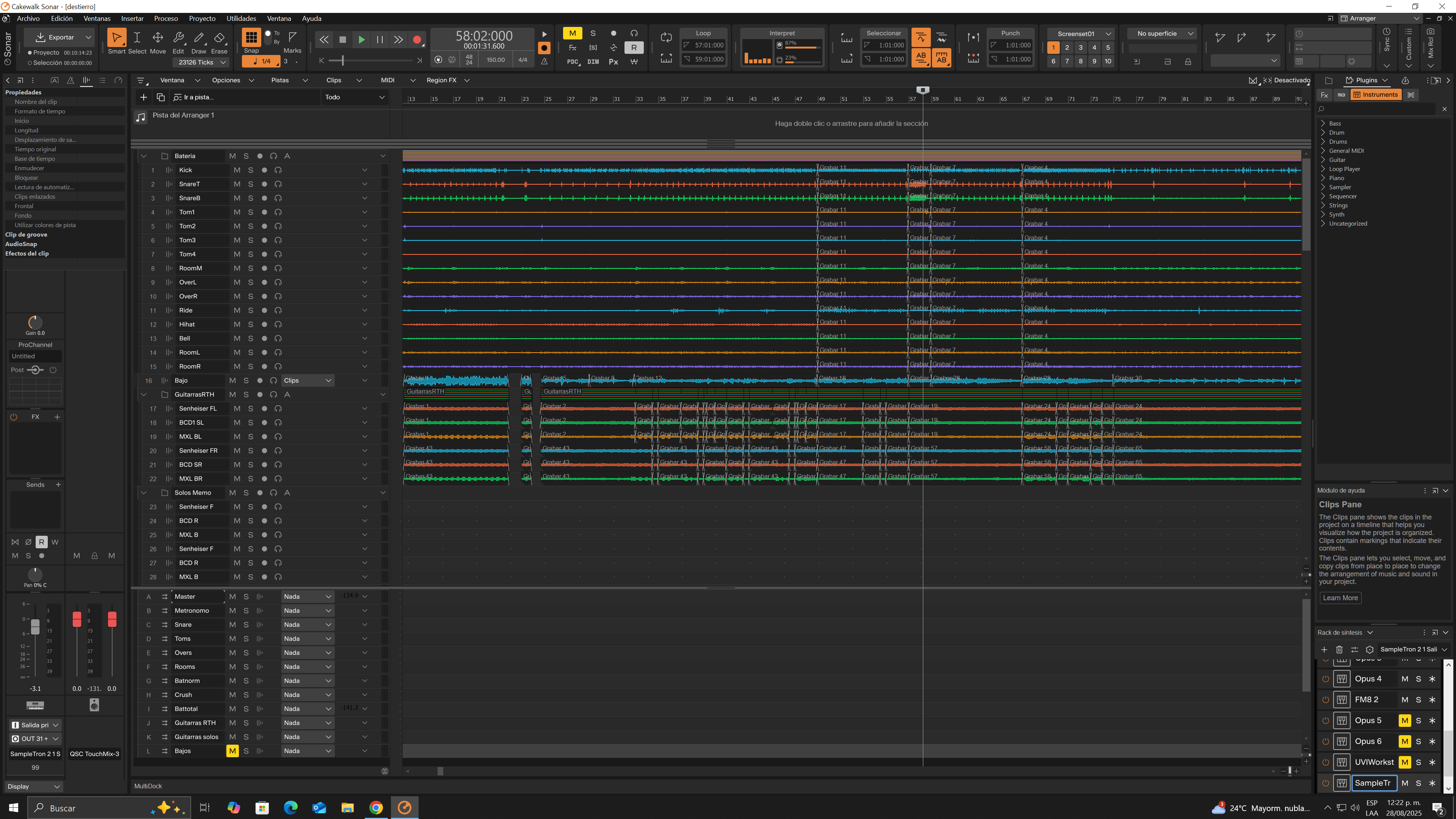
Task: Click the Learn More button
Action: pyautogui.click(x=1340, y=598)
